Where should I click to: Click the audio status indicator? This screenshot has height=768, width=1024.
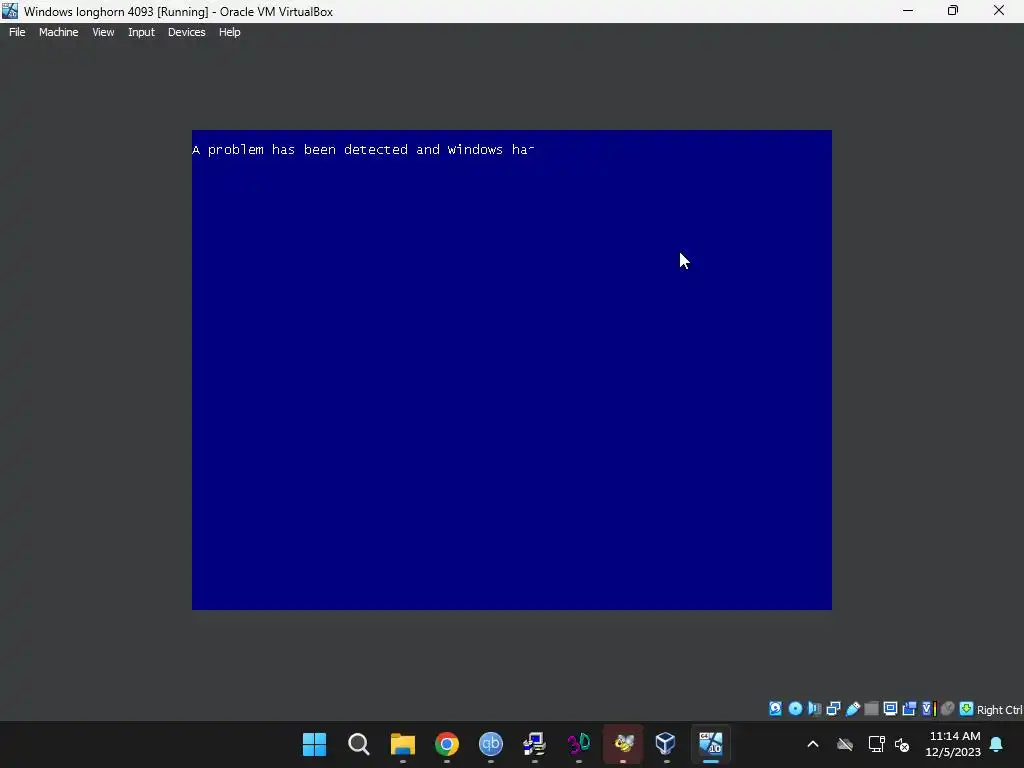click(814, 709)
